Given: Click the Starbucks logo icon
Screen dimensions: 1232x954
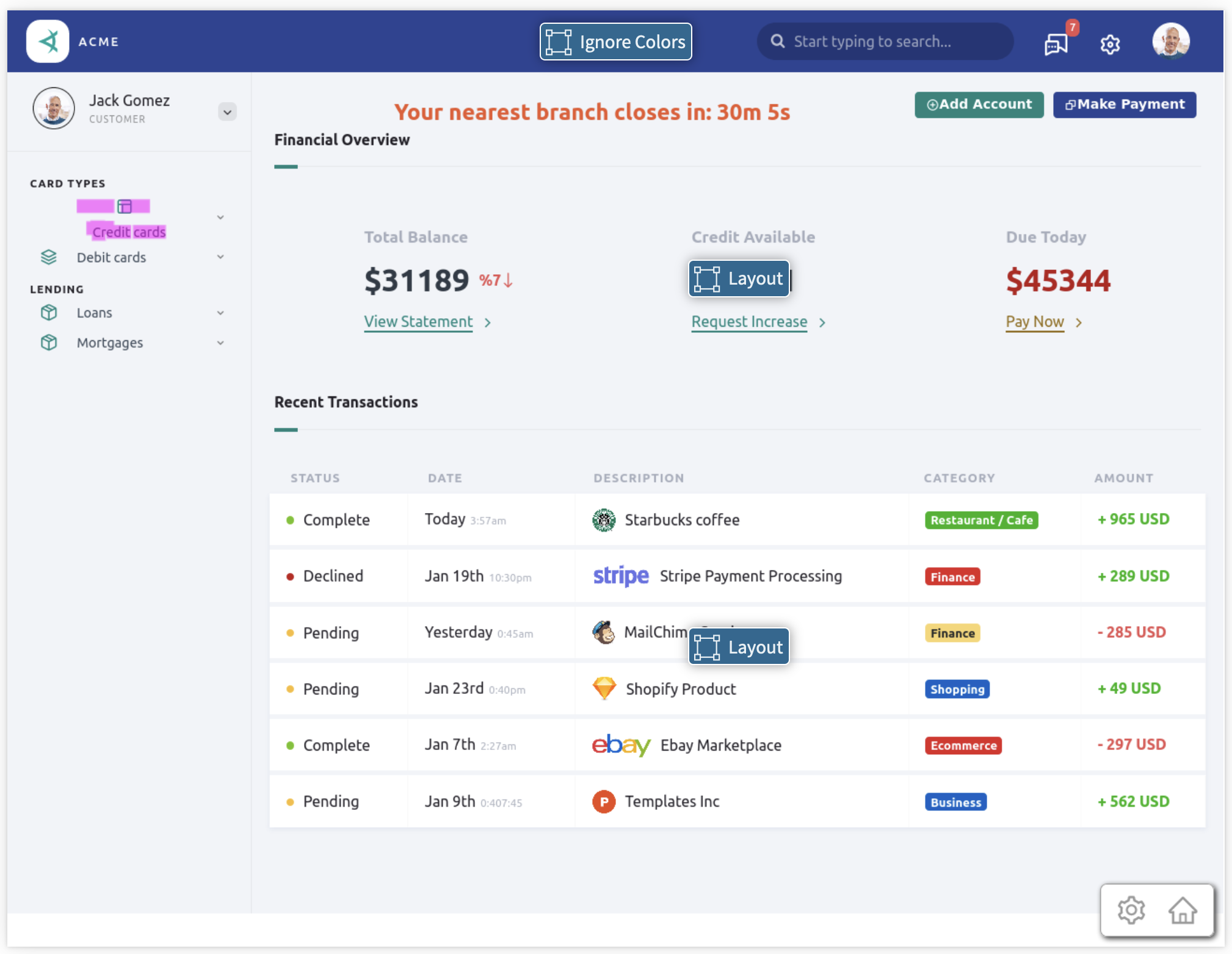Looking at the screenshot, I should click(604, 520).
